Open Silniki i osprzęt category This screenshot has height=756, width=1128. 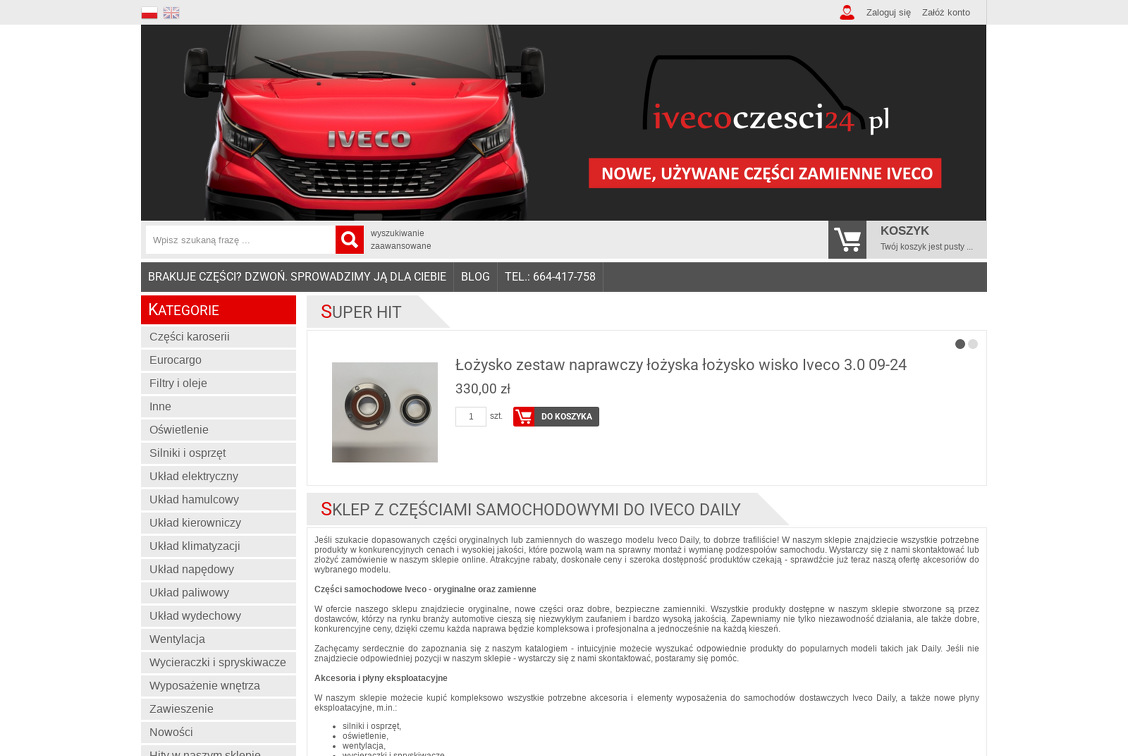pyautogui.click(x=218, y=453)
